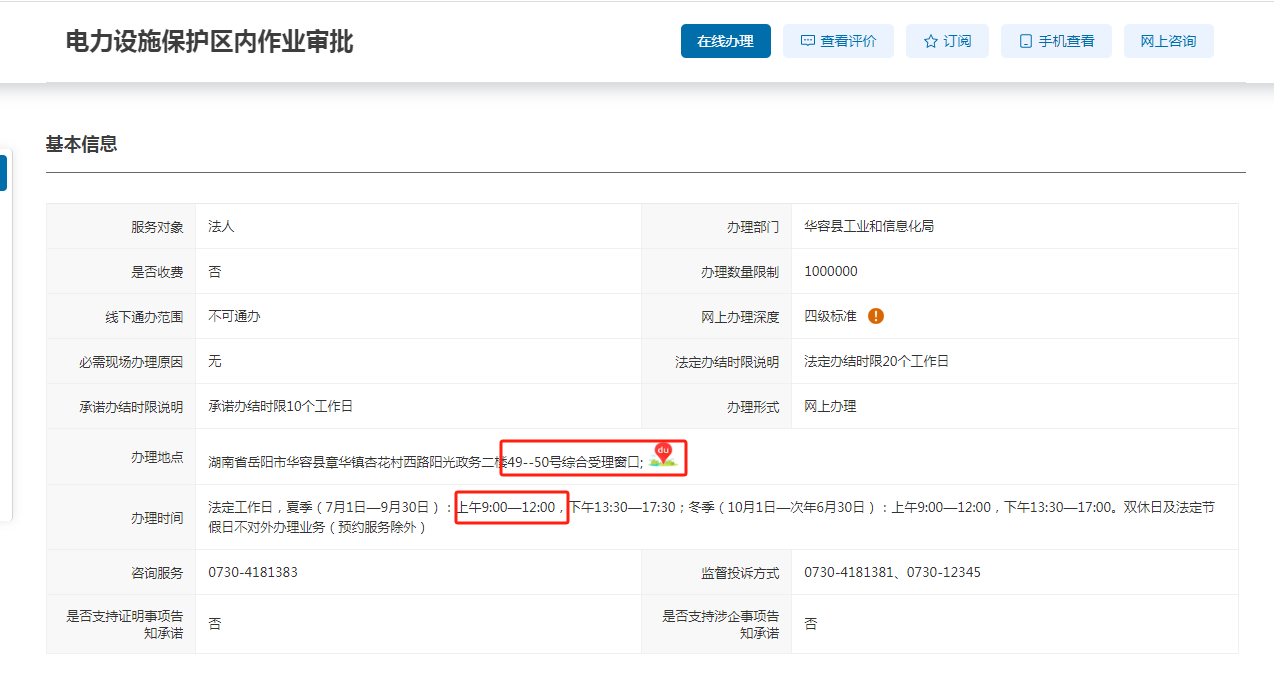Click the 办理地点 label
Image resolution: width=1274 pixels, height=694 pixels.
157,457
